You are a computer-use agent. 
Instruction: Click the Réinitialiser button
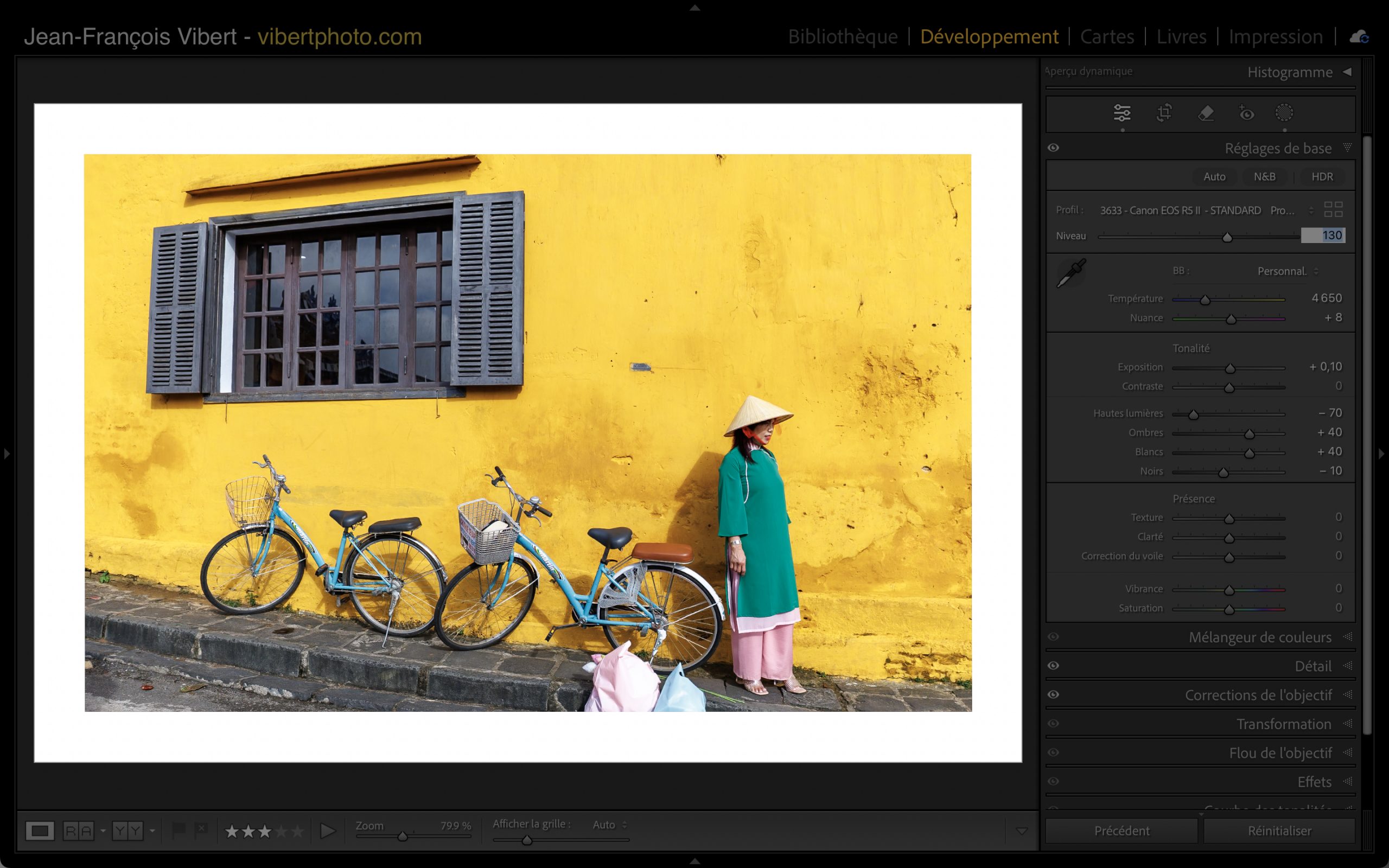(1279, 831)
